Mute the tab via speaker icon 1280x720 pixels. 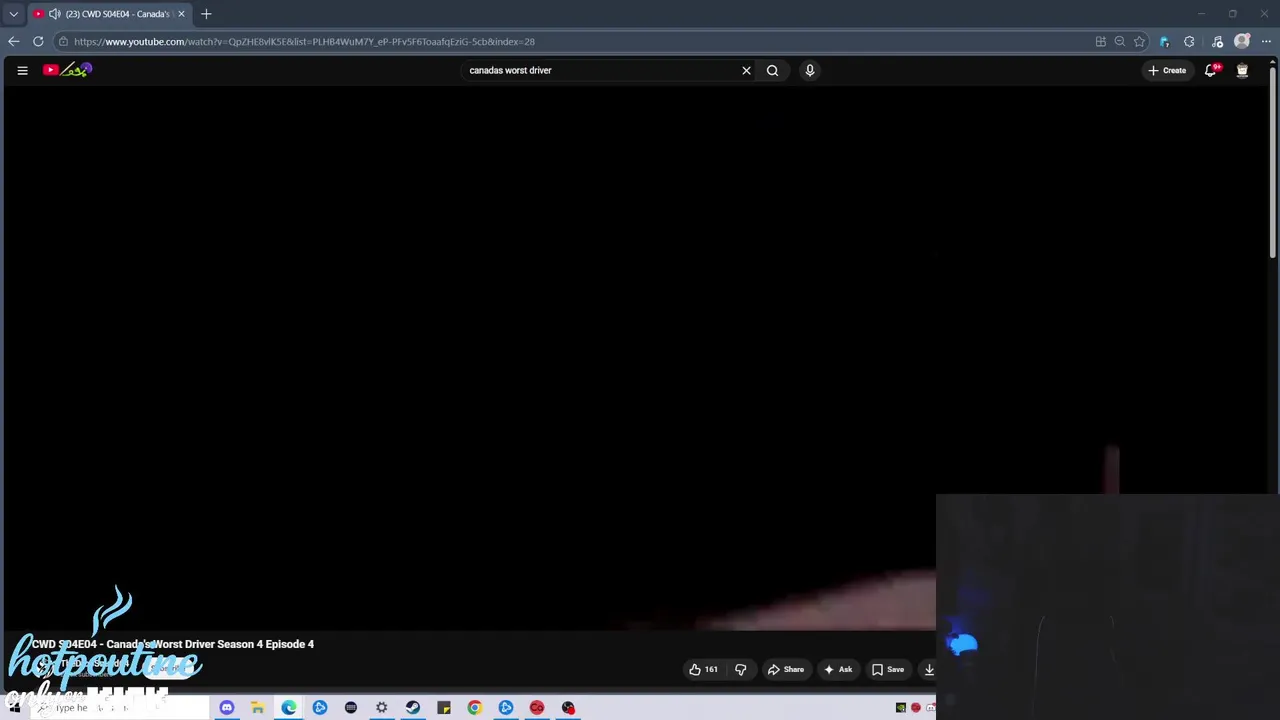point(54,14)
